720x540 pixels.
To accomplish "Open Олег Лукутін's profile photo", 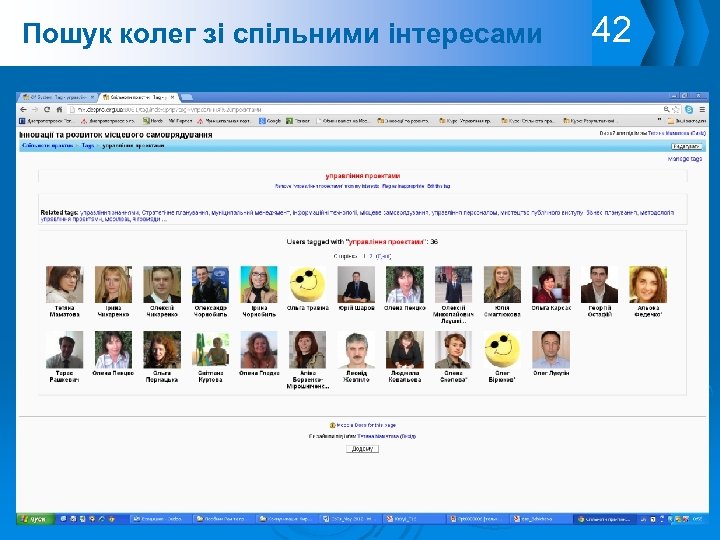I will pyautogui.click(x=551, y=350).
